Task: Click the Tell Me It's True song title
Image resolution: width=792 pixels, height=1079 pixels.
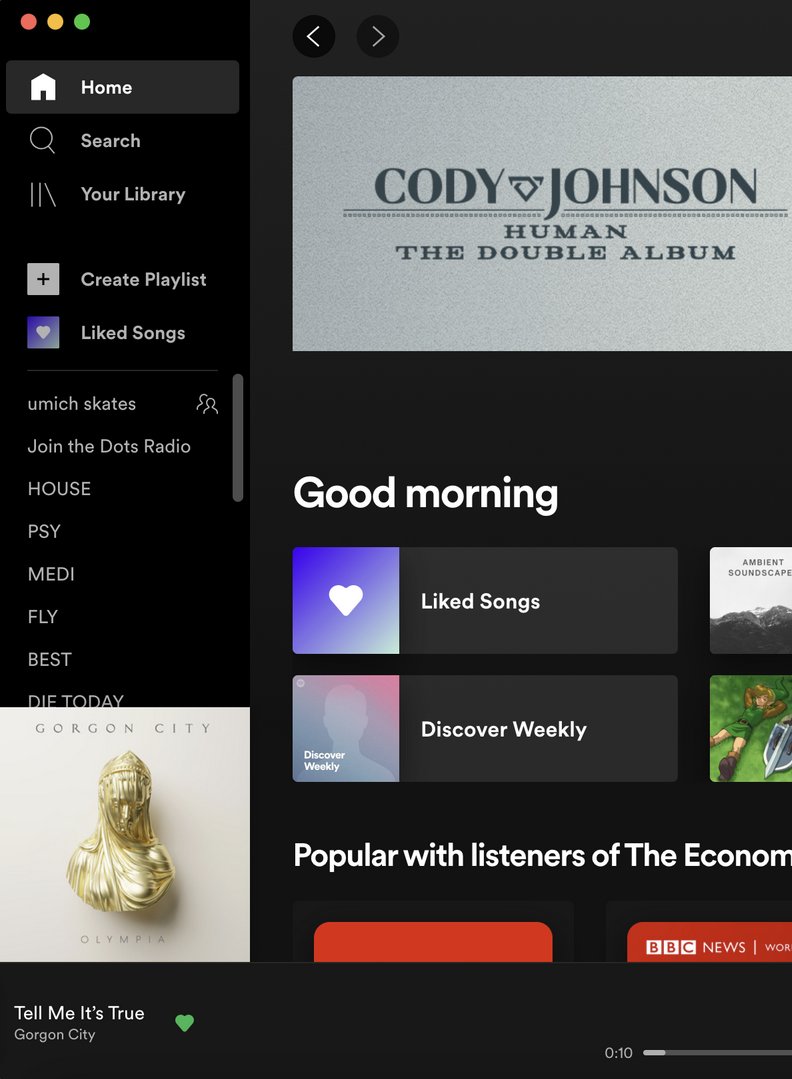Action: pyautogui.click(x=79, y=1013)
